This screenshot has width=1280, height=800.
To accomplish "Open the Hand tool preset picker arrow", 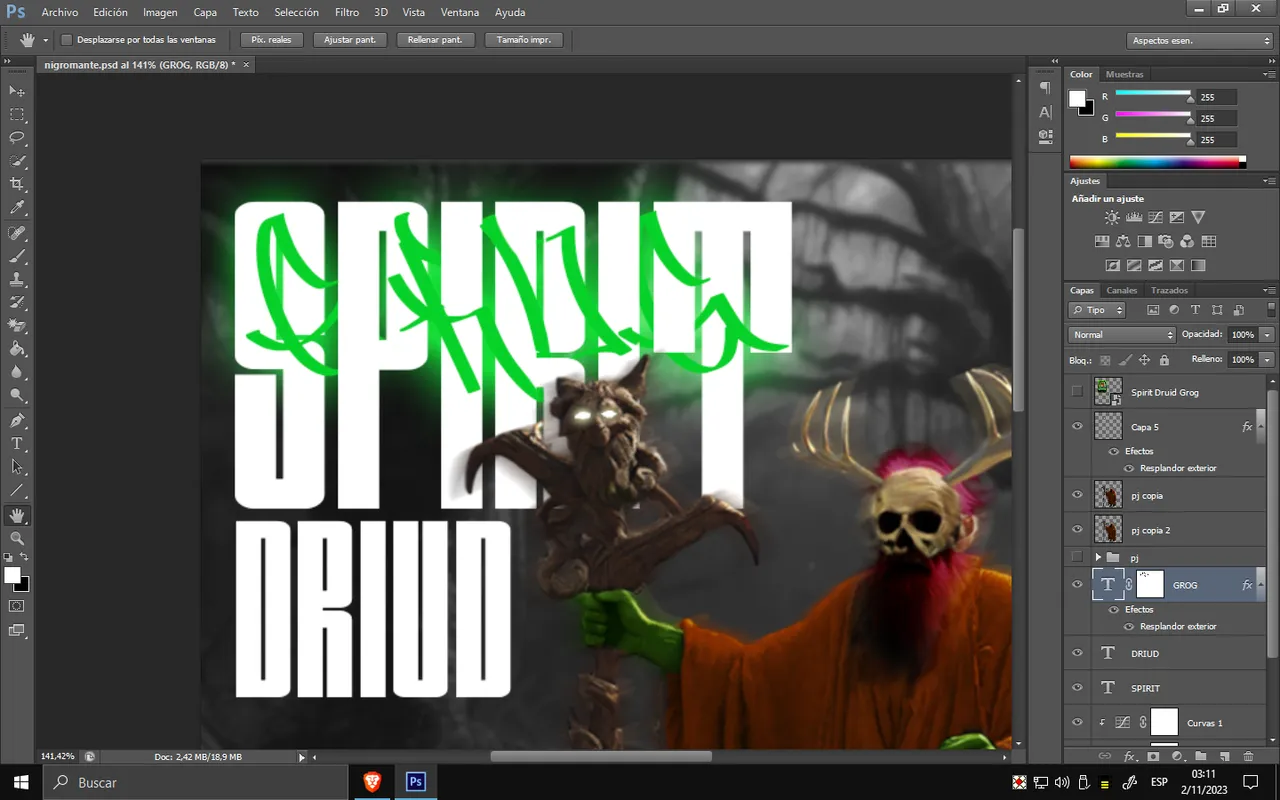I will (x=45, y=41).
